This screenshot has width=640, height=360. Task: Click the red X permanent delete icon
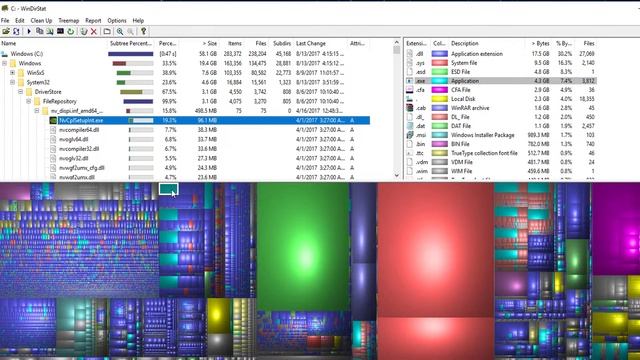(94, 31)
